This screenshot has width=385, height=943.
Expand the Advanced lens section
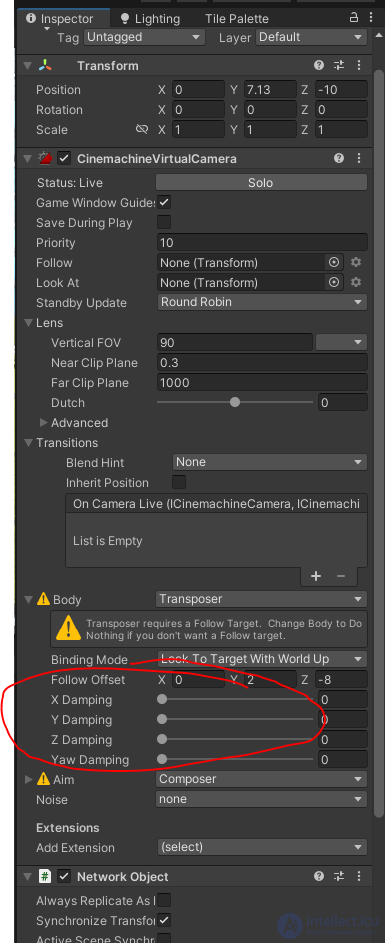[x=43, y=423]
